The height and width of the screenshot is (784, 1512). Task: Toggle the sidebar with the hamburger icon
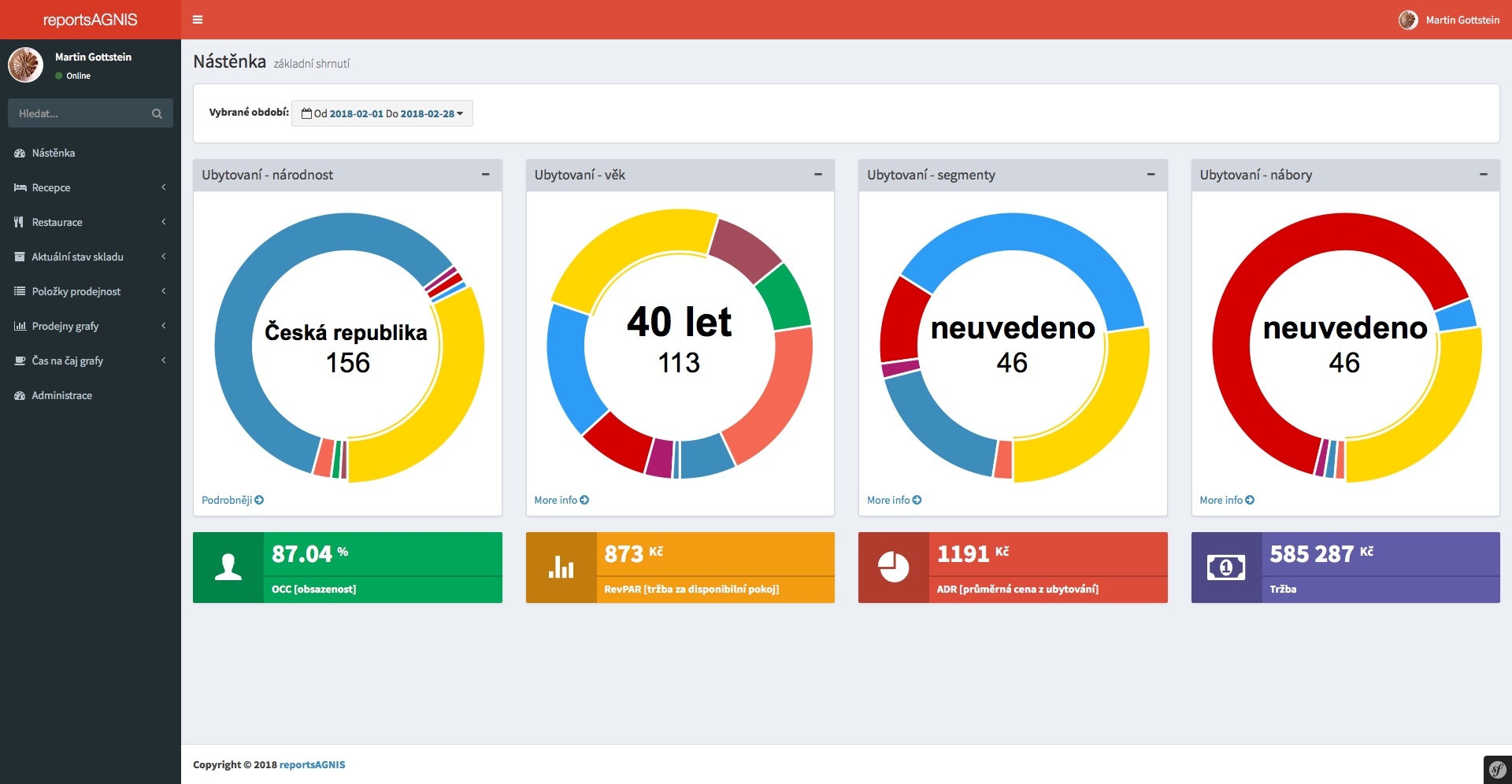(x=198, y=20)
